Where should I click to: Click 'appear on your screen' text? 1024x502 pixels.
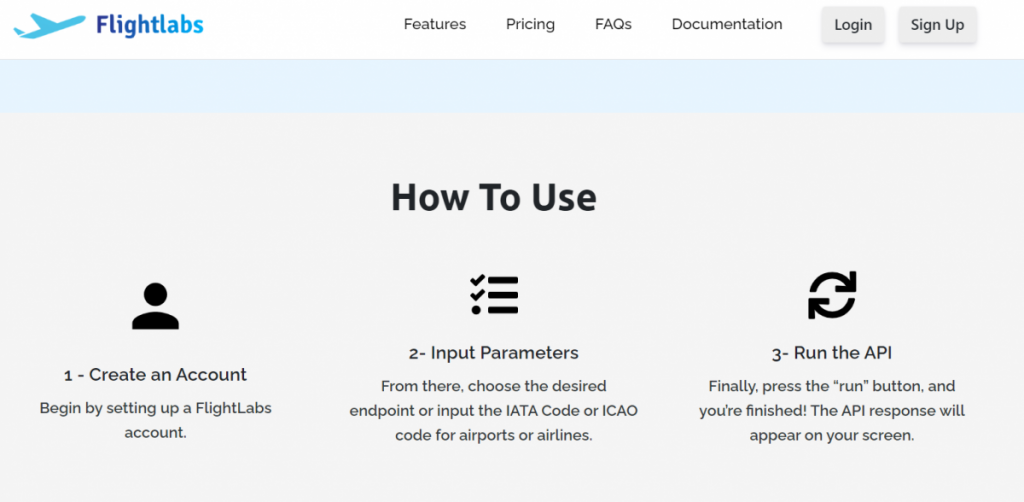click(x=832, y=436)
